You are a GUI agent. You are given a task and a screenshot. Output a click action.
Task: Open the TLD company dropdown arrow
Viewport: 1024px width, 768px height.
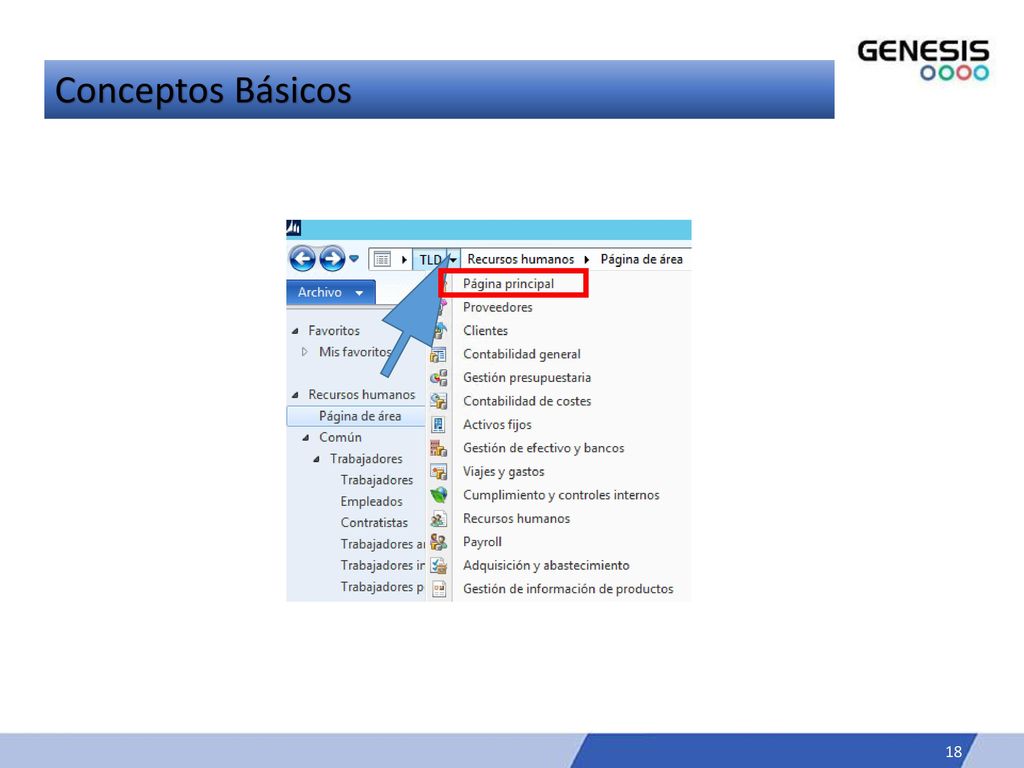[453, 260]
